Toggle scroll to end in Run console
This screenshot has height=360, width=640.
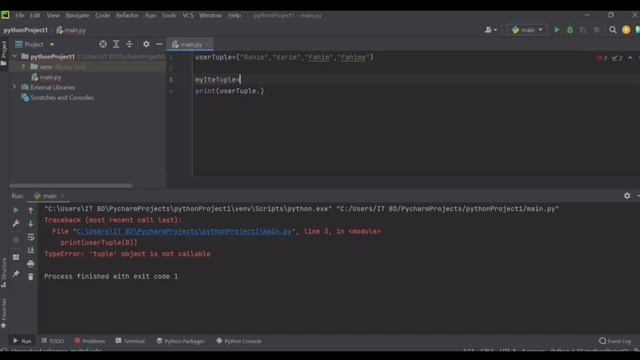click(x=31, y=250)
